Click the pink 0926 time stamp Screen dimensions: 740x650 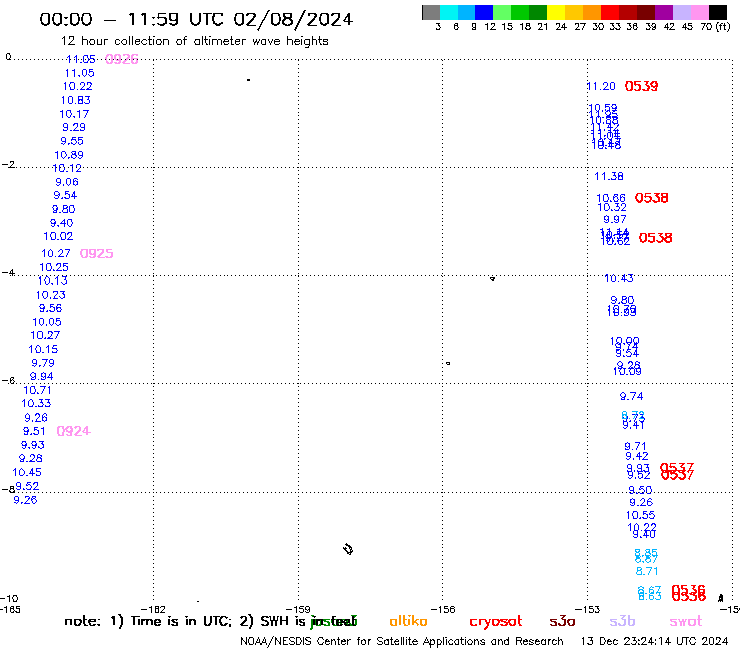(x=122, y=59)
